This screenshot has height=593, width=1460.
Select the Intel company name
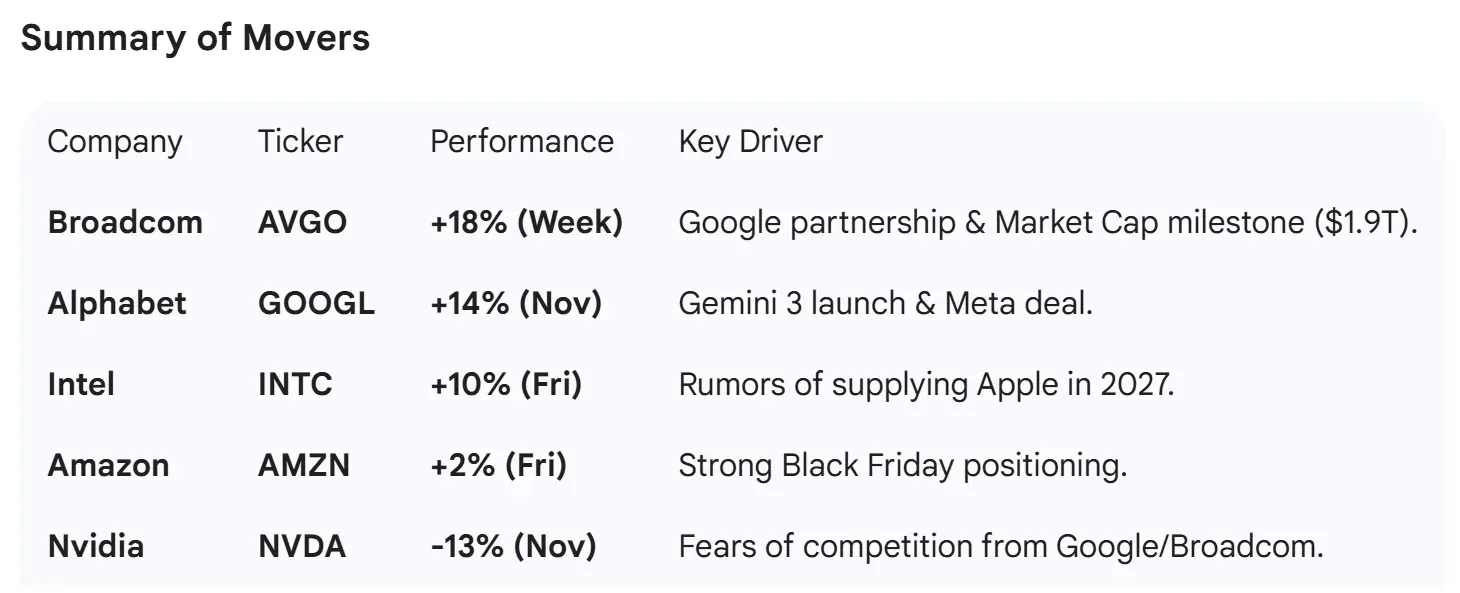tap(81, 384)
